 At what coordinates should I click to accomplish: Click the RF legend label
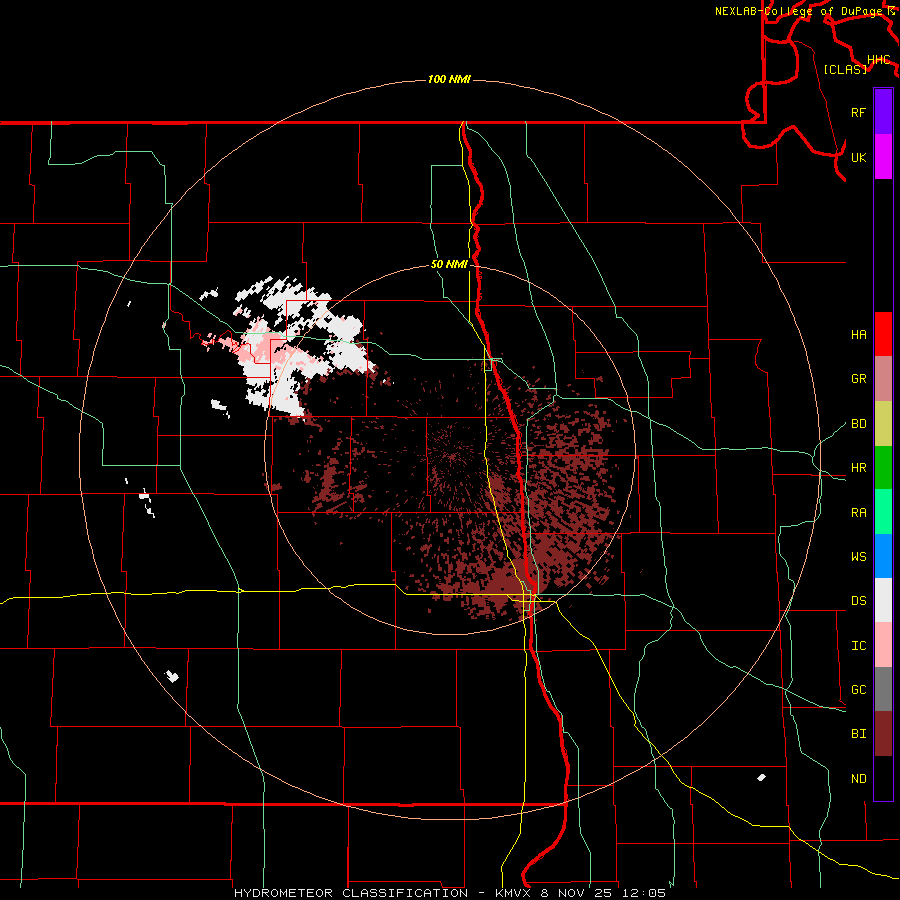coord(858,112)
